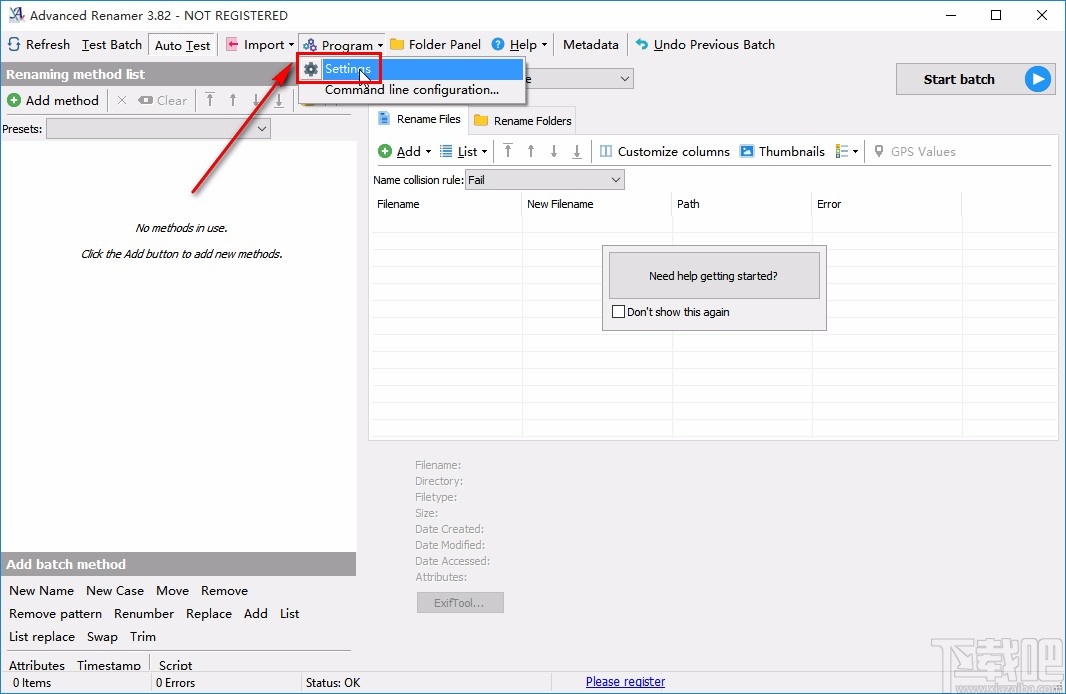Click the Path column header

coord(742,204)
